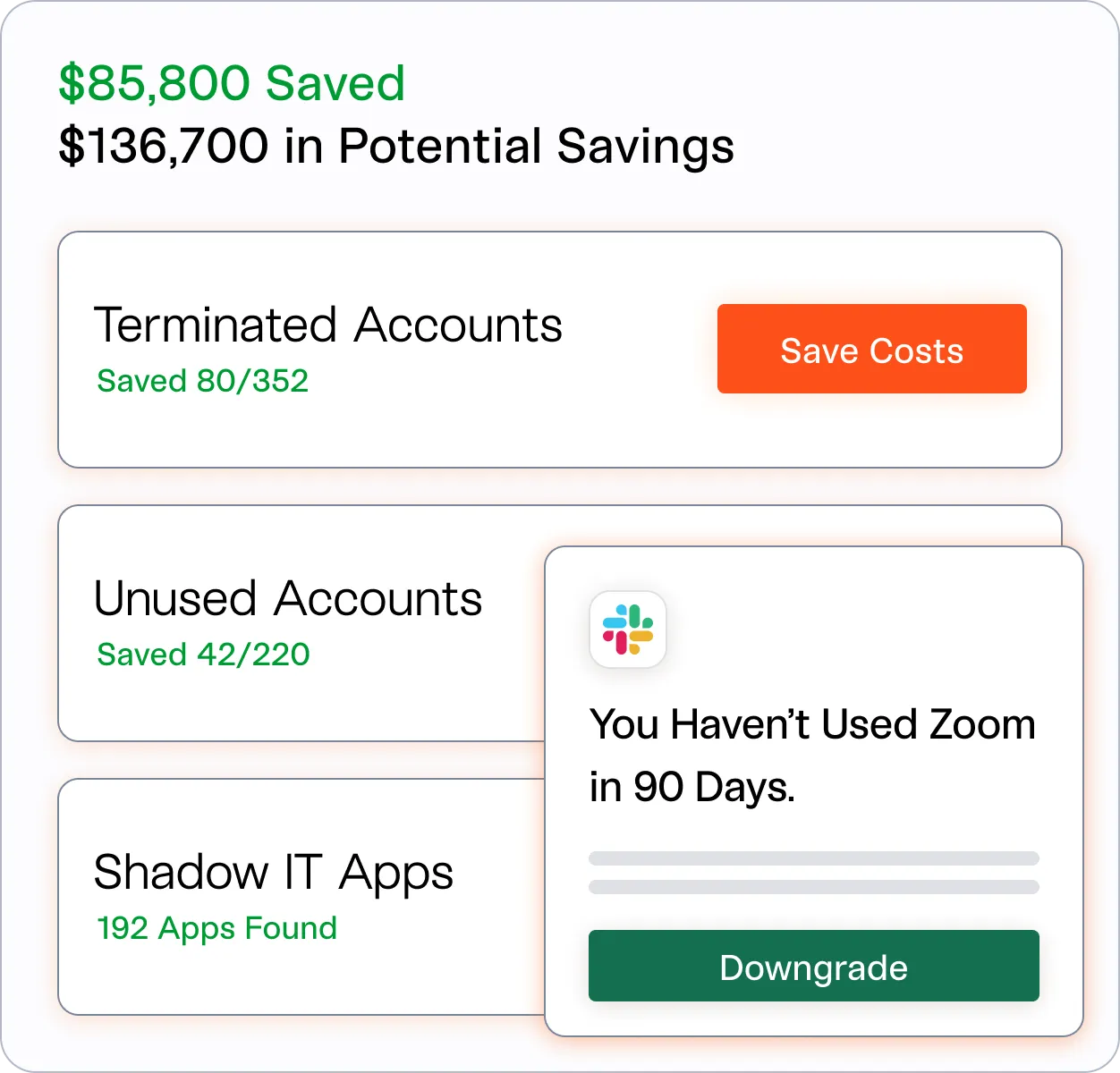
Task: Click the green Downgrade button
Action: [813, 966]
